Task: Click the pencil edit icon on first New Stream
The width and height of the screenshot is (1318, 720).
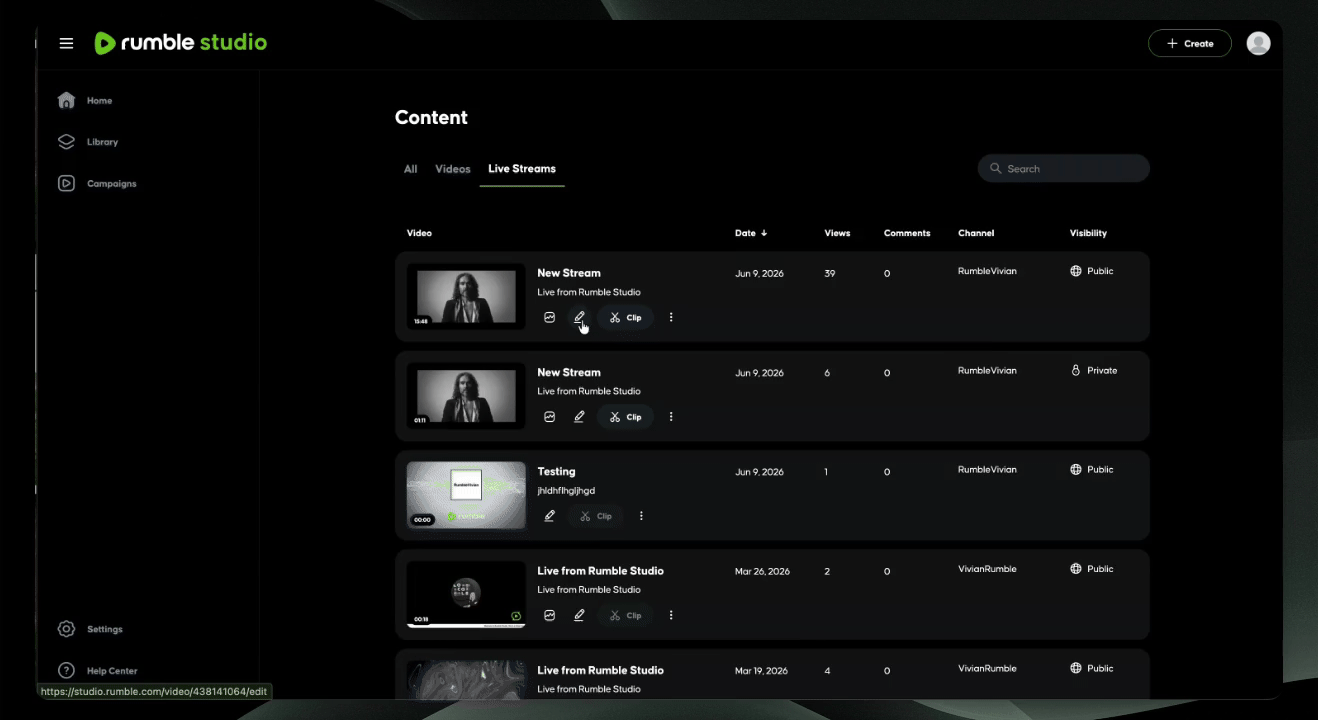Action: pyautogui.click(x=579, y=317)
